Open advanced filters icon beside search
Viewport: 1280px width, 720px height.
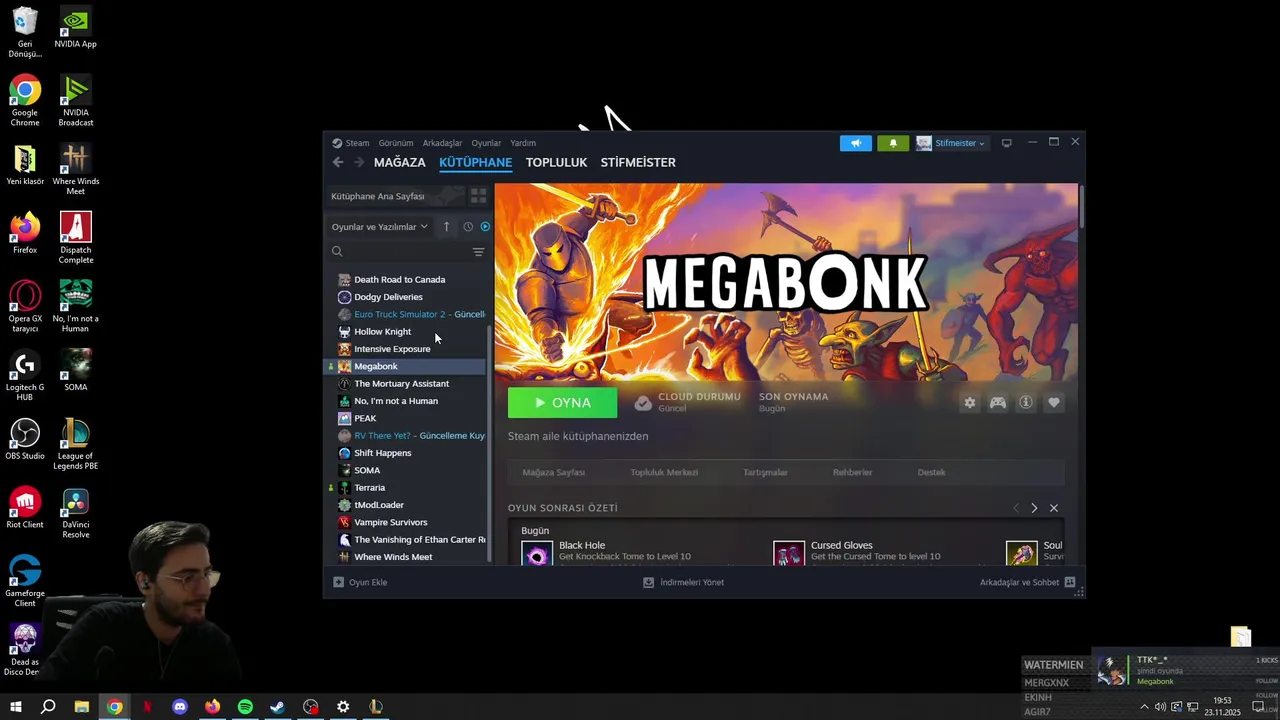[x=478, y=252]
